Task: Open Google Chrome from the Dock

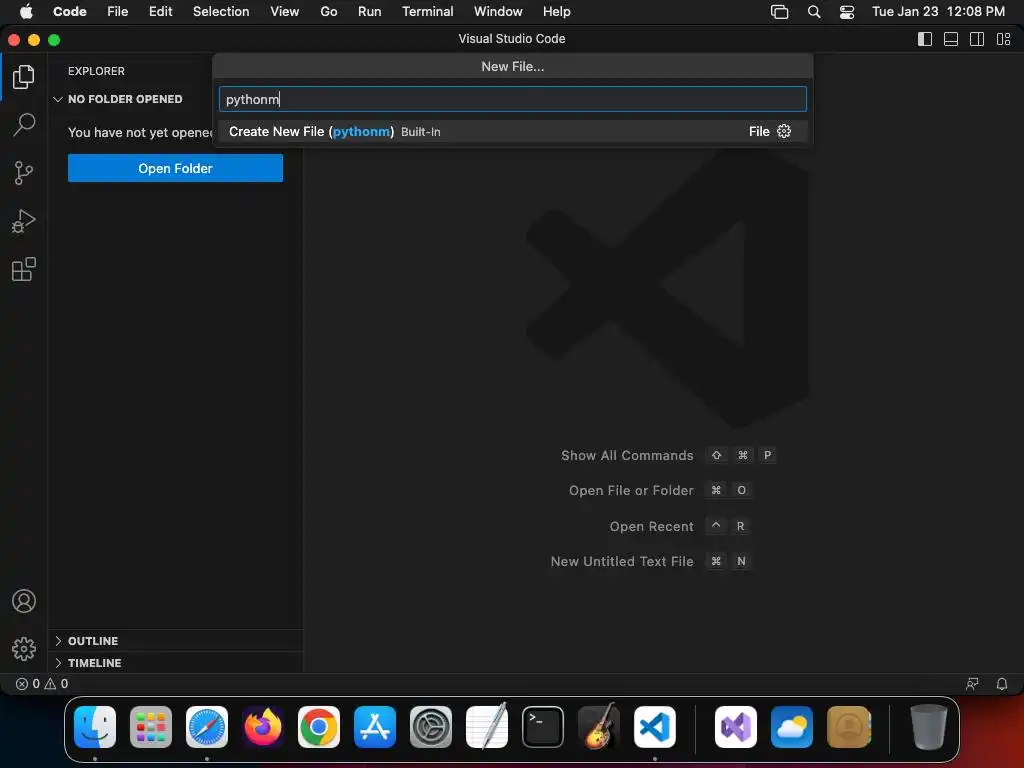Action: click(x=319, y=727)
